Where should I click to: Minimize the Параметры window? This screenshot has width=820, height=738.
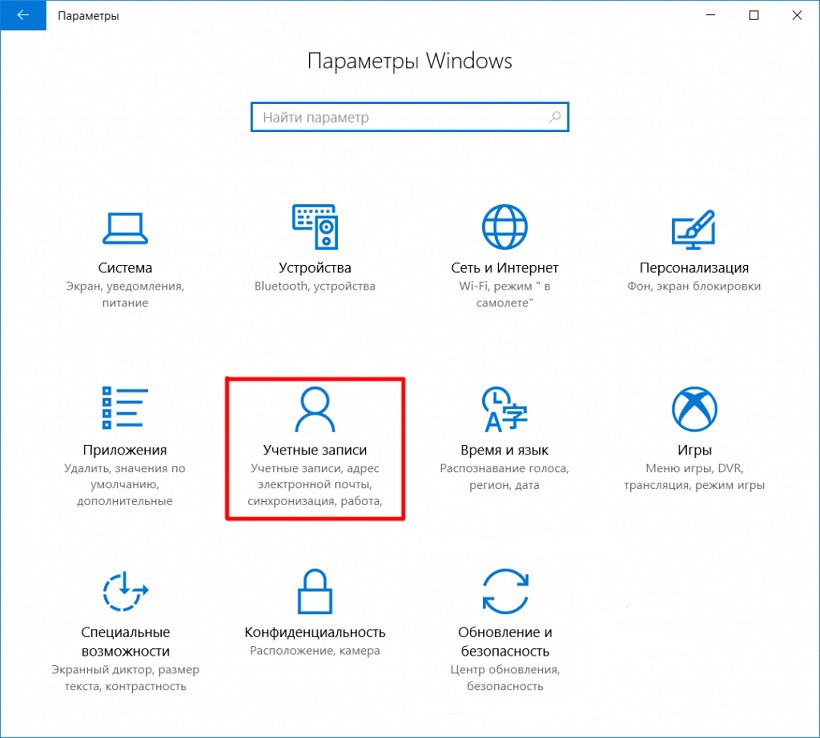point(710,15)
